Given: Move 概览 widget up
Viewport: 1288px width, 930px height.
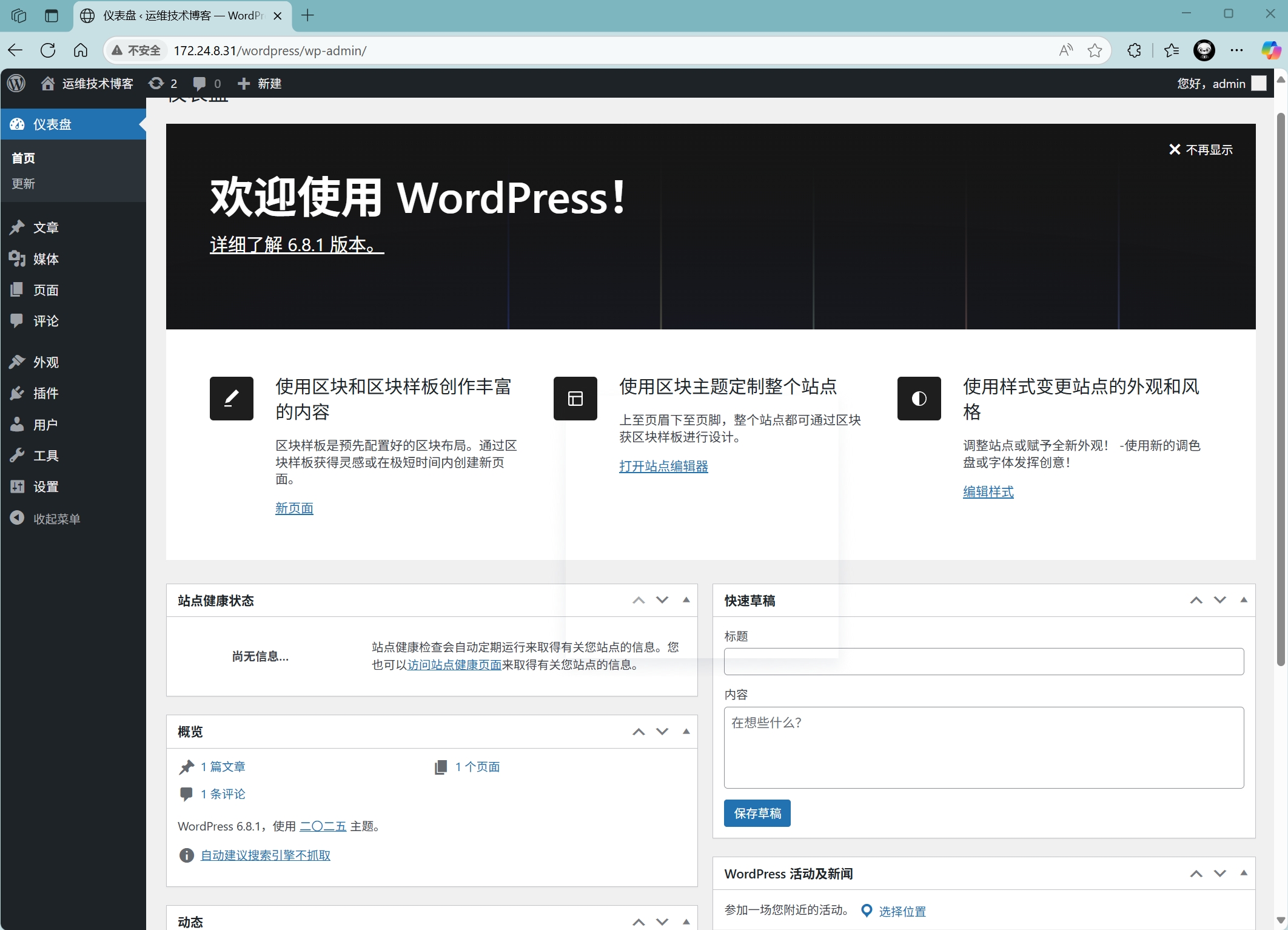Looking at the screenshot, I should click(x=639, y=732).
